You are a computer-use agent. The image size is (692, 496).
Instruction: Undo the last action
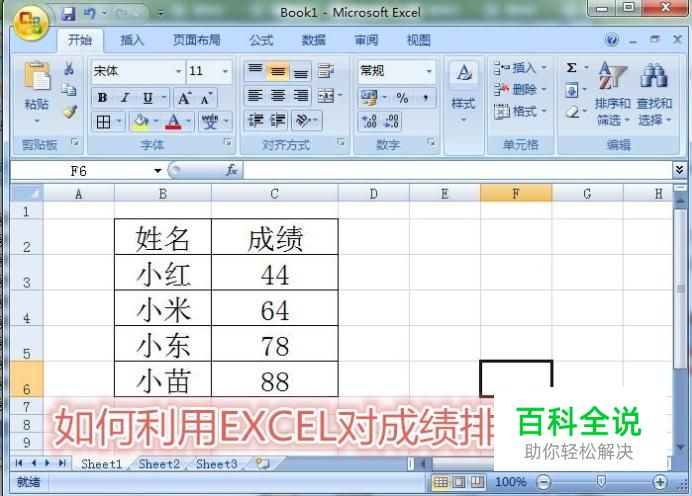point(90,13)
